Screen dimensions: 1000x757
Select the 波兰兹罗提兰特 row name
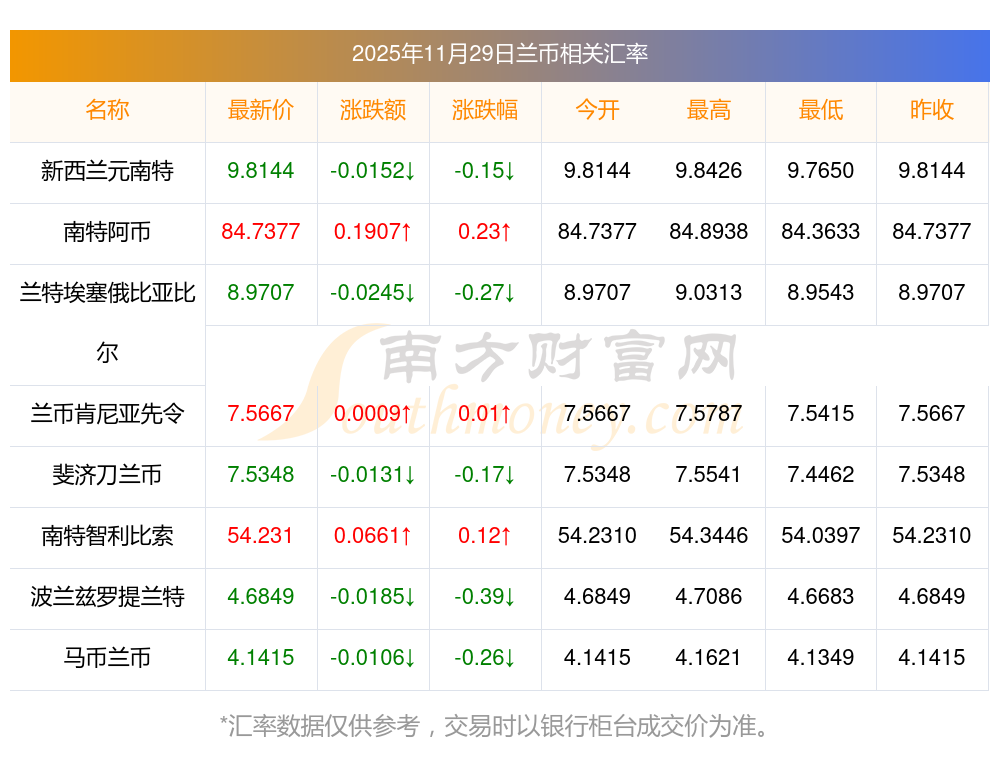pos(107,597)
